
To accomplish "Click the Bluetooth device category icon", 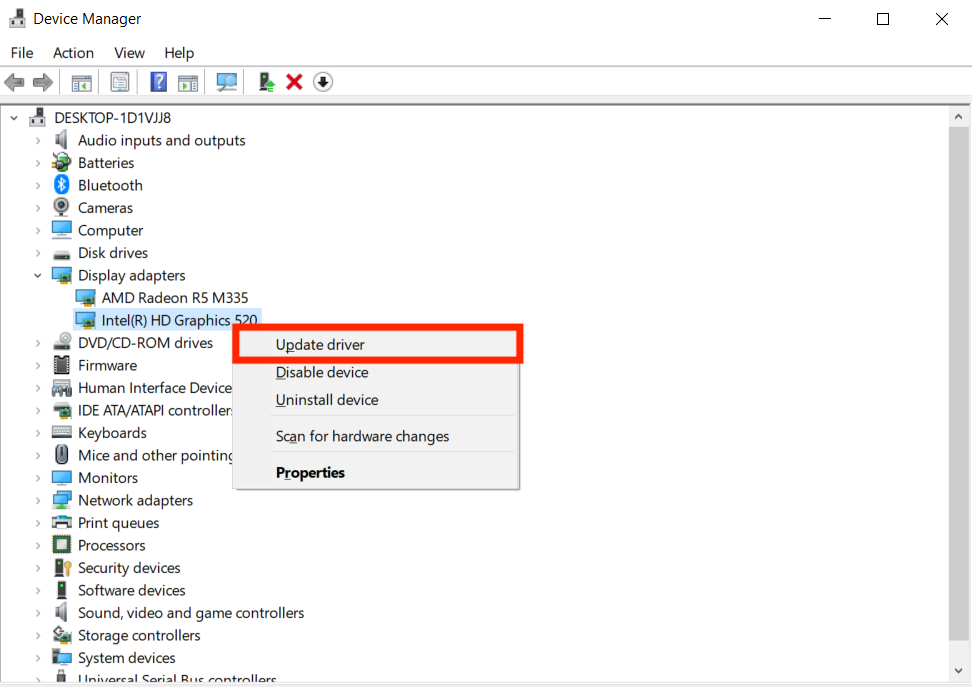I will [x=62, y=185].
